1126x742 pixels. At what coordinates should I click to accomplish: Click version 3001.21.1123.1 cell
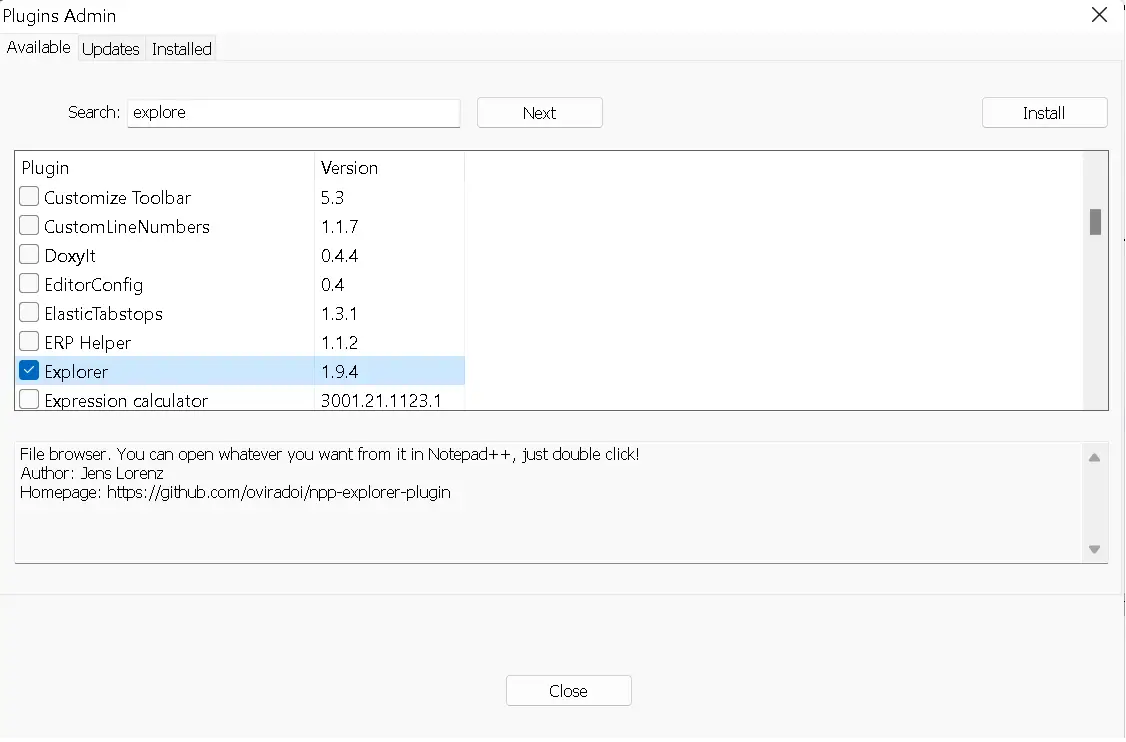coord(381,400)
